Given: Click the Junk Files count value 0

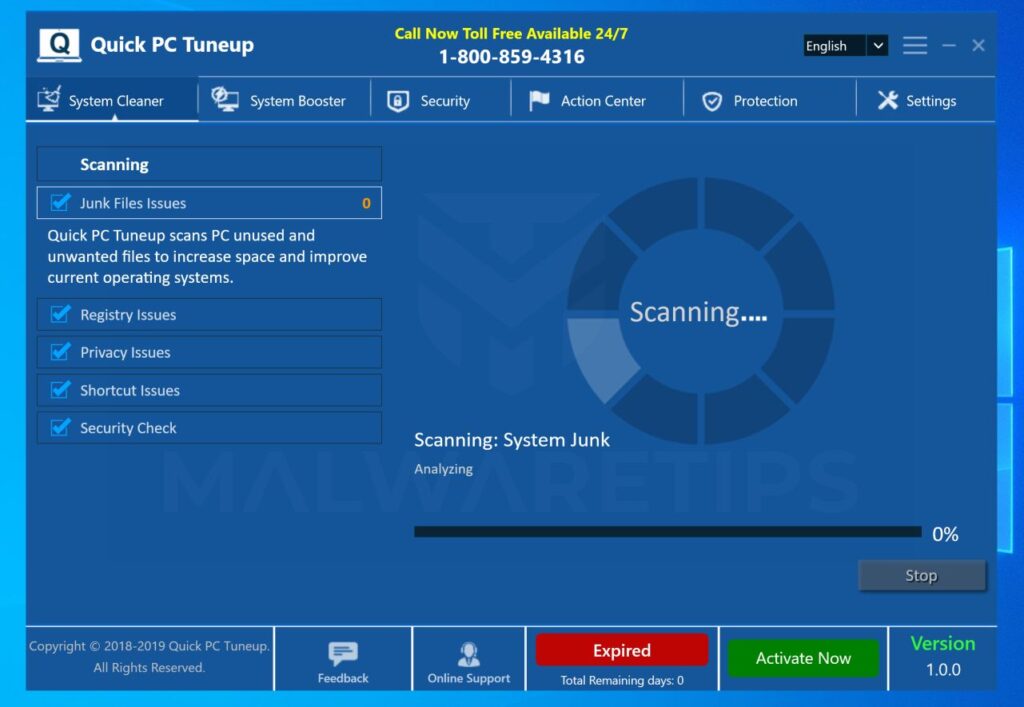Looking at the screenshot, I should point(366,203).
